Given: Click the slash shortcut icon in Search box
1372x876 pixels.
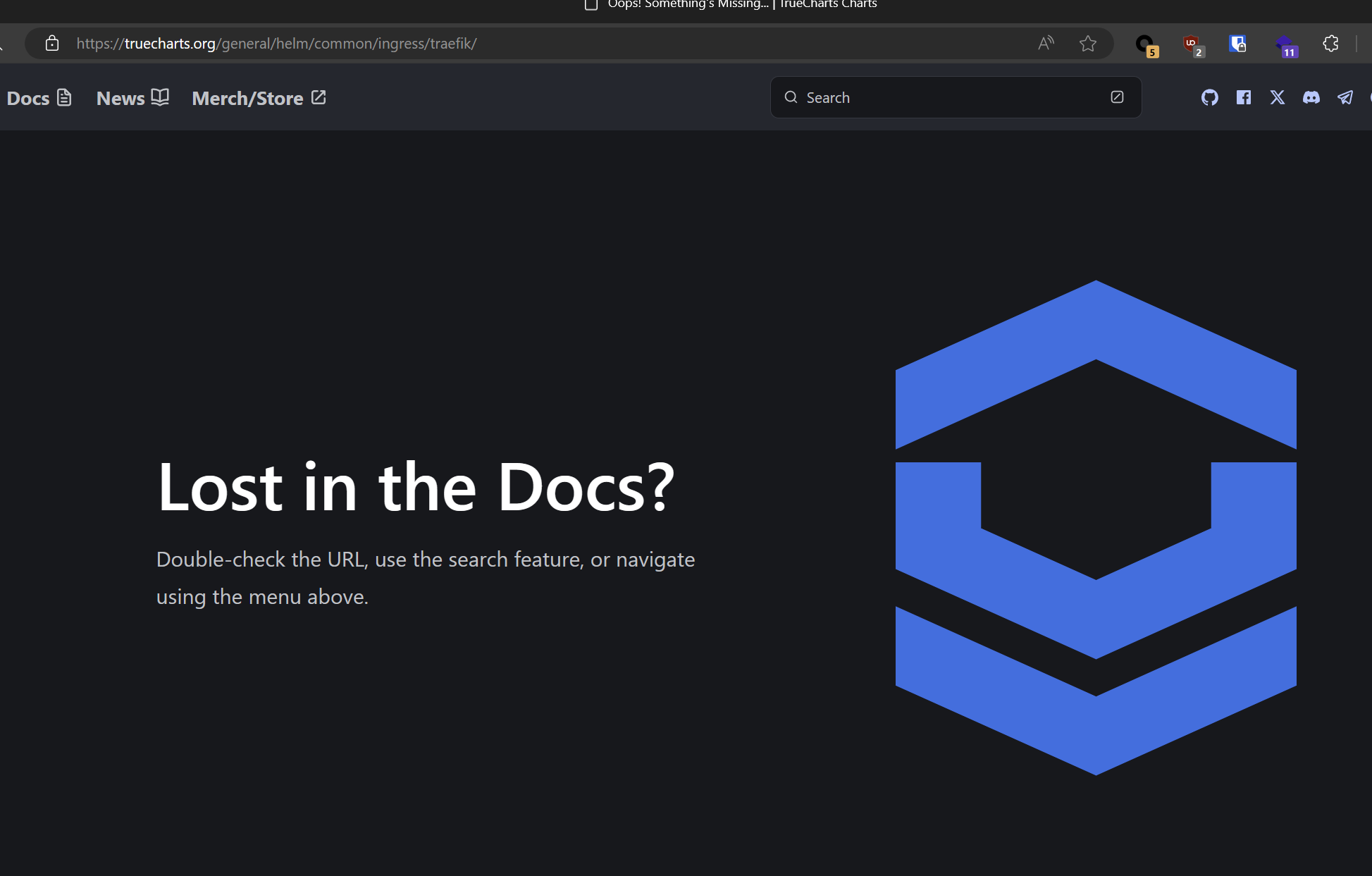Looking at the screenshot, I should (1117, 97).
